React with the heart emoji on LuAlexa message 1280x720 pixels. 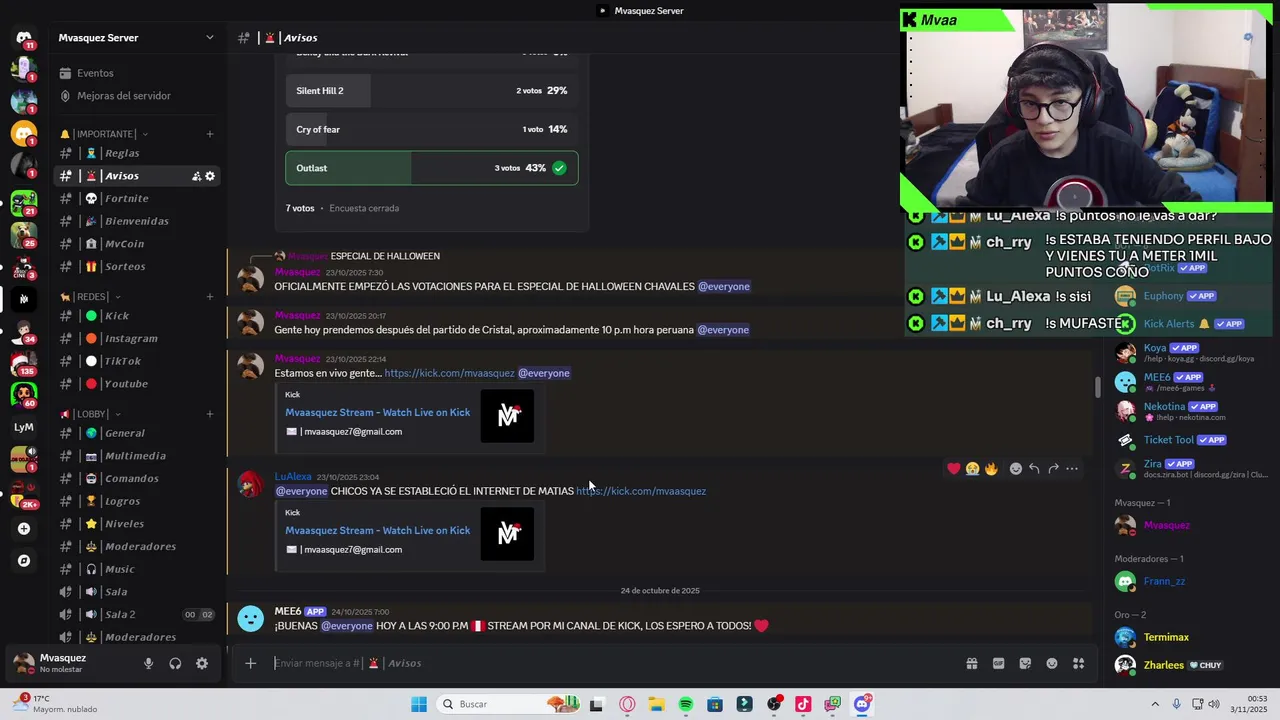pos(954,468)
